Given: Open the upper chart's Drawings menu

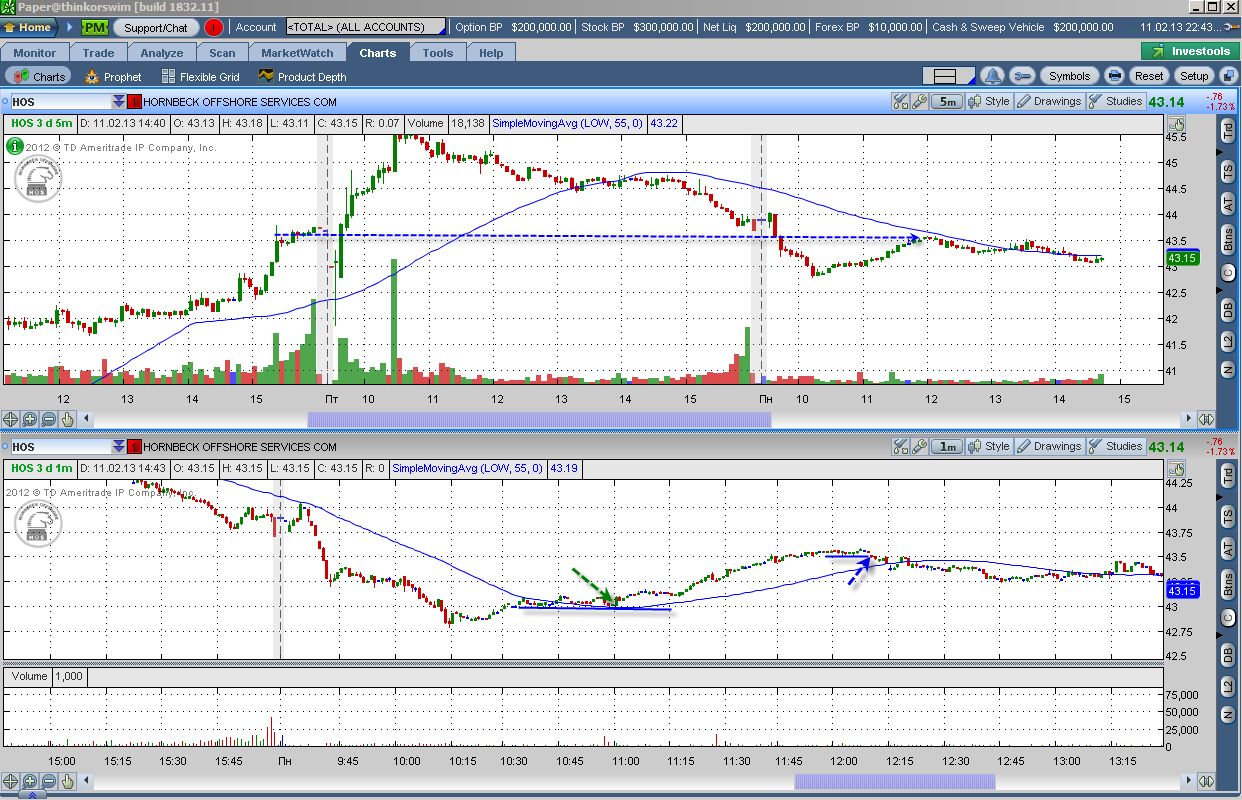Looking at the screenshot, I should [x=1049, y=101].
